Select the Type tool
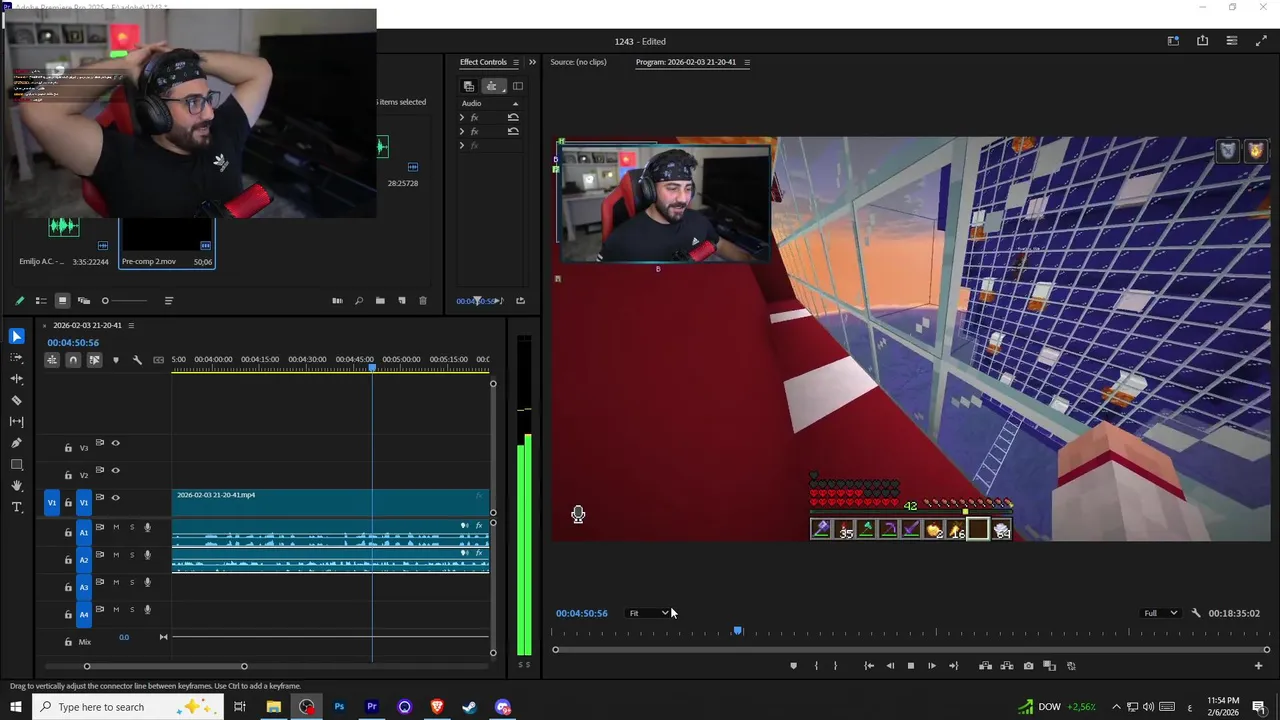 tap(16, 507)
